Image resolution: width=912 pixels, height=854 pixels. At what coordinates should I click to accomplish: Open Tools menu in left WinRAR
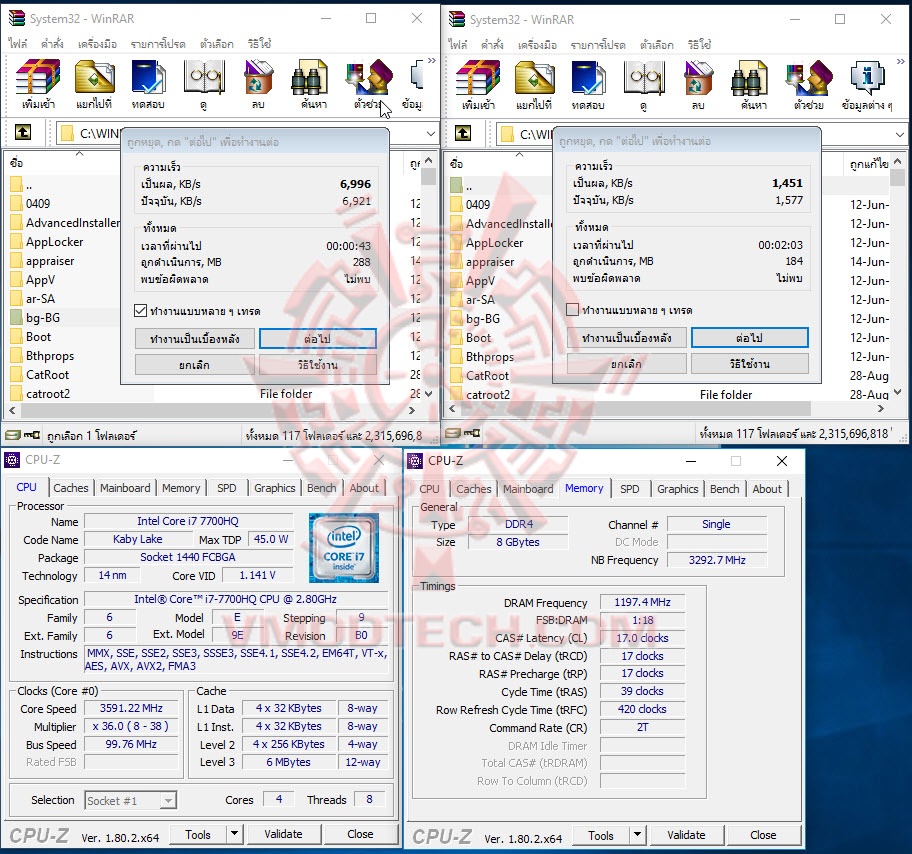pos(97,44)
